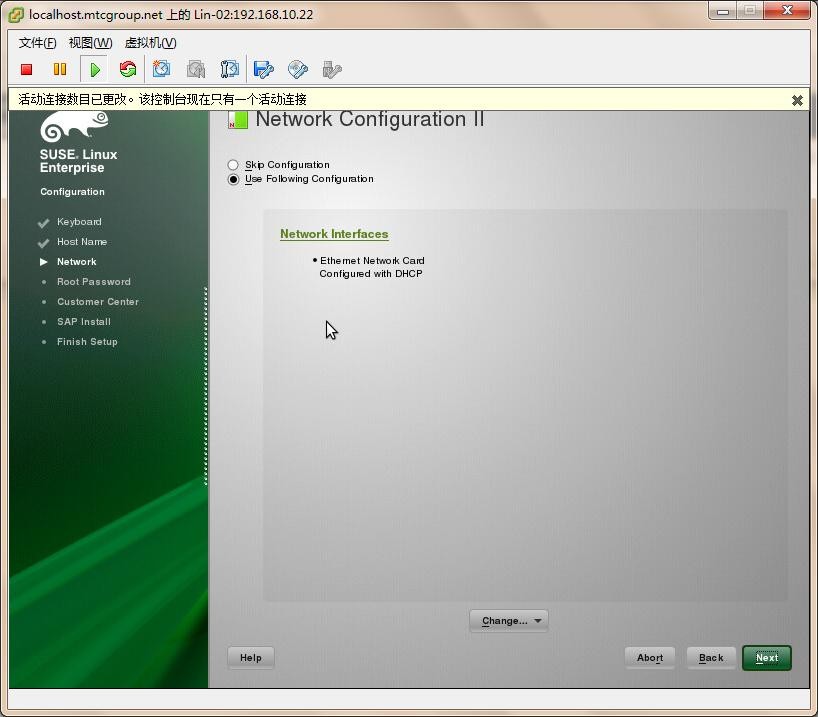Click the Configured with DHCP text
Screen dimensions: 818x717
click(371, 273)
